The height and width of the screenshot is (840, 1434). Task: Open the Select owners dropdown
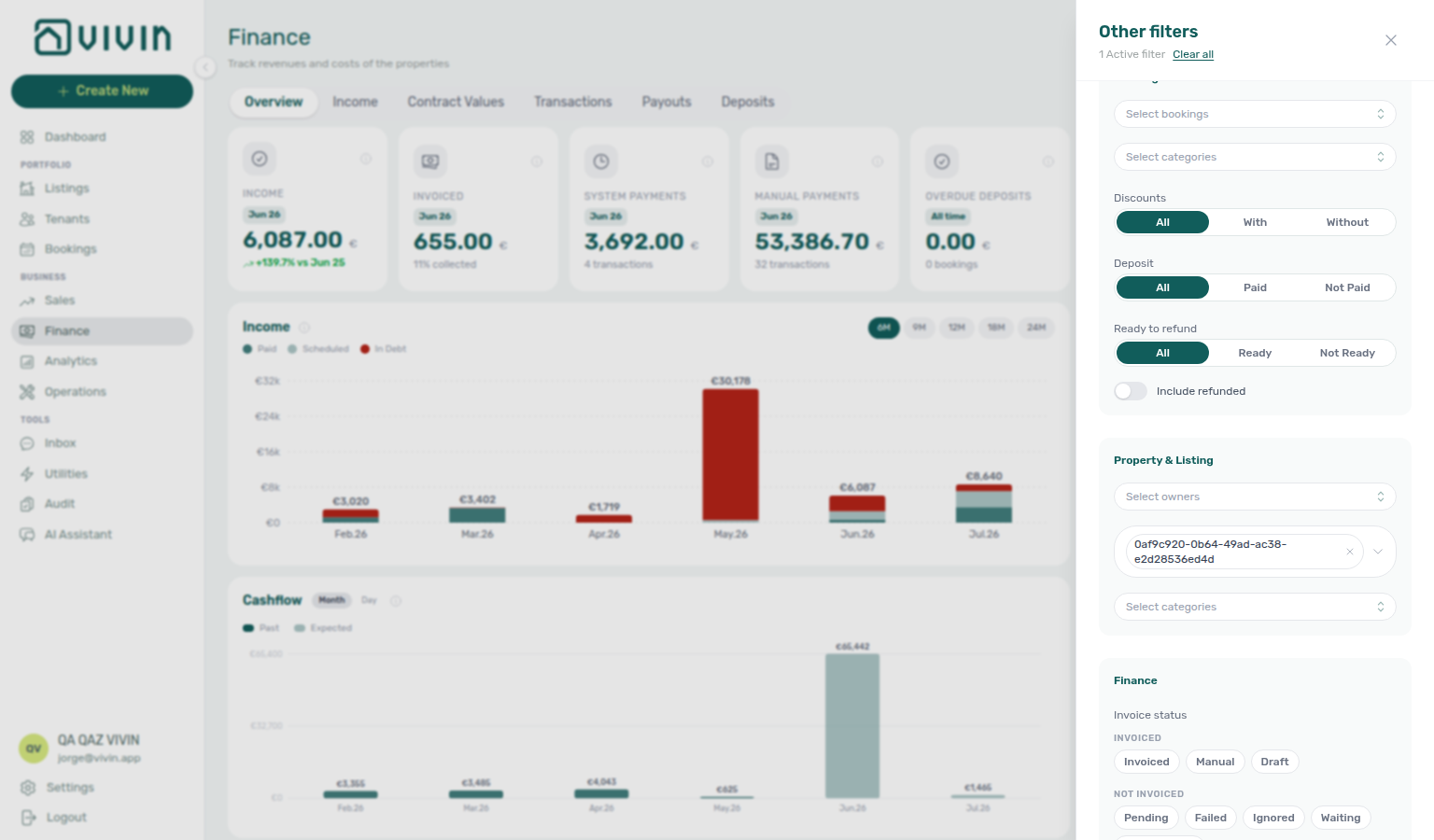tap(1255, 497)
